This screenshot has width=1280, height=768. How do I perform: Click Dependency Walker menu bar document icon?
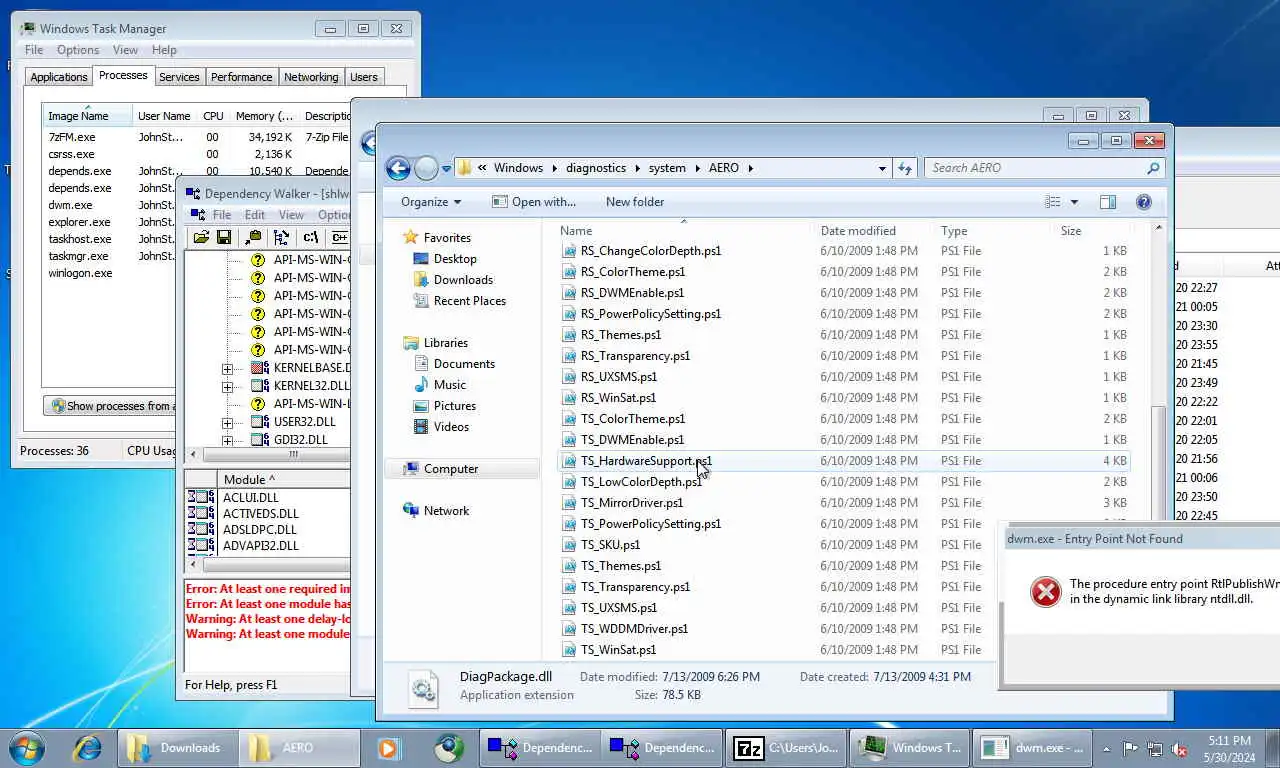pos(196,215)
